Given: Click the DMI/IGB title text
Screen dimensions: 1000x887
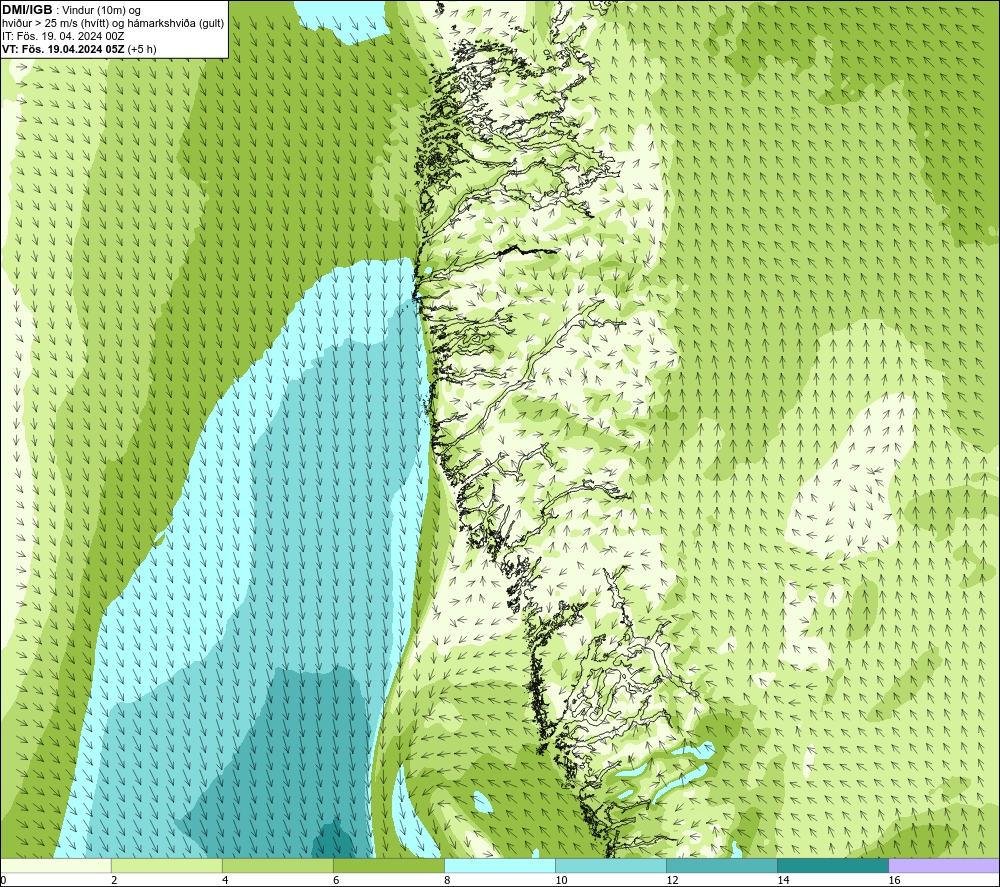Looking at the screenshot, I should click(x=27, y=10).
